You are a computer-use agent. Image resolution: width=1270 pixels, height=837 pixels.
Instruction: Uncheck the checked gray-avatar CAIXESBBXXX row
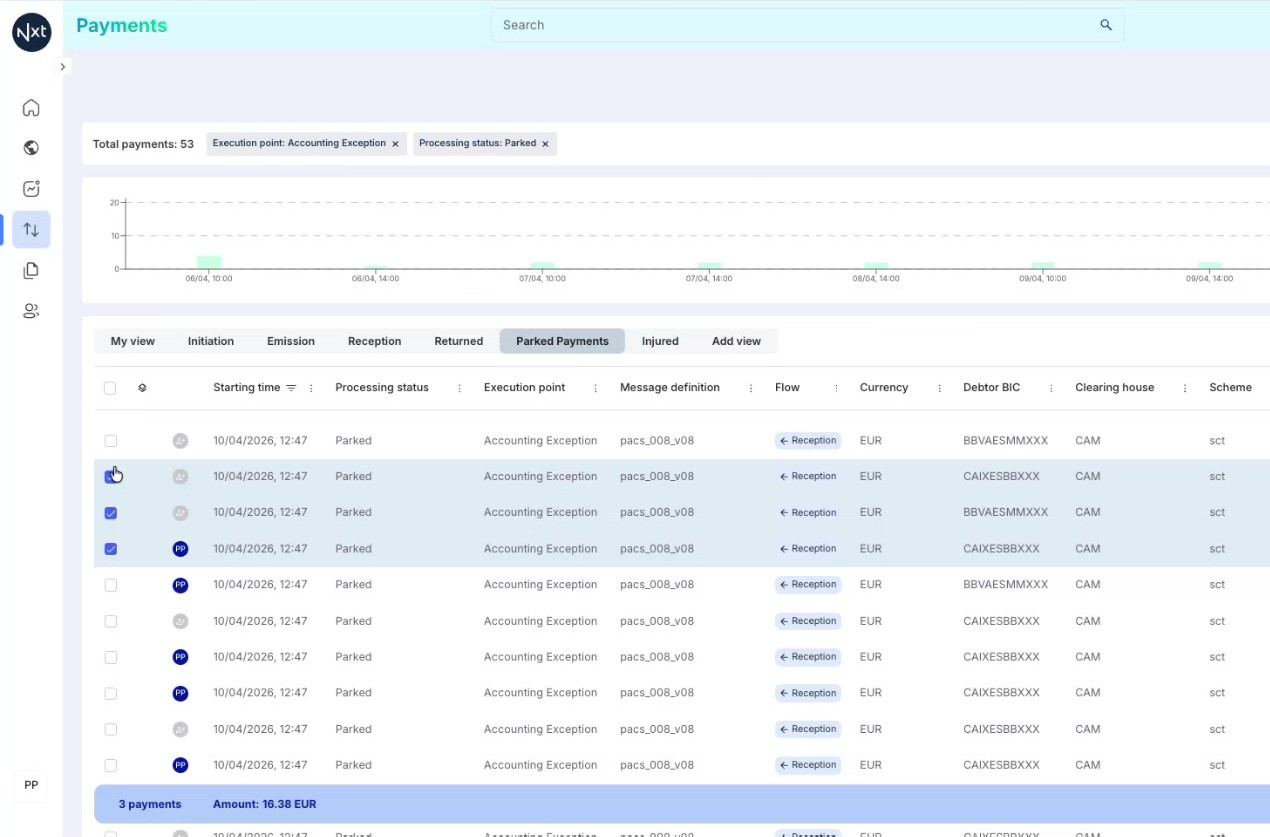(111, 477)
